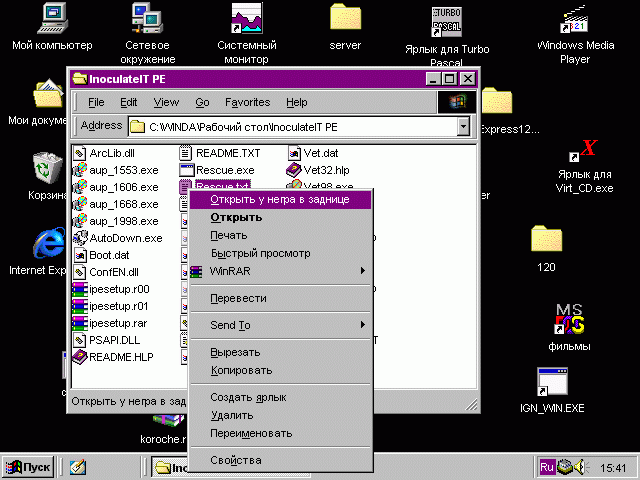The width and height of the screenshot is (640, 480).
Task: Open the Go menu
Action: coord(202,102)
